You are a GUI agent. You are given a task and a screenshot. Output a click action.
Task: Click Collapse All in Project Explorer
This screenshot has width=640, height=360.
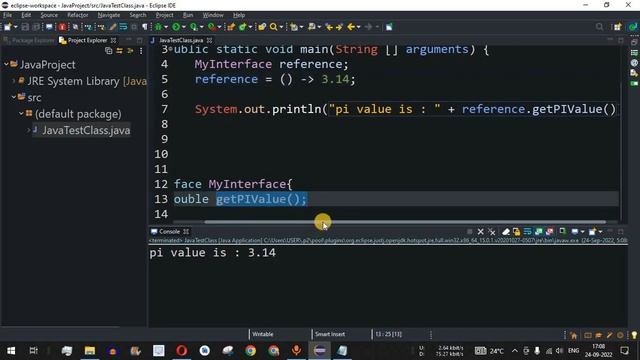109,51
